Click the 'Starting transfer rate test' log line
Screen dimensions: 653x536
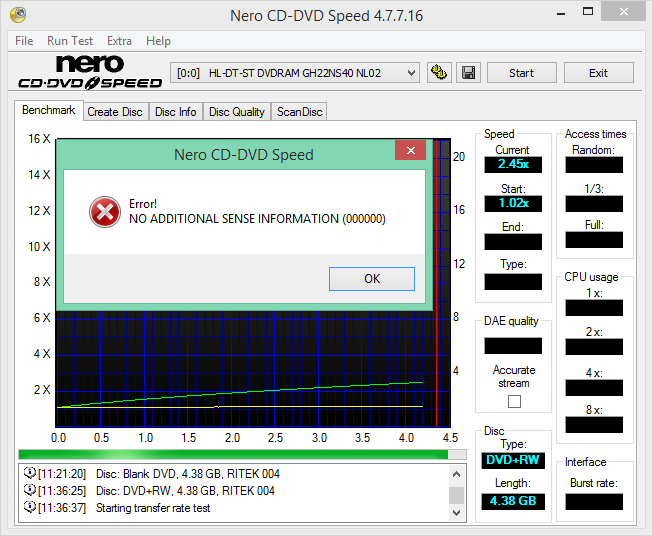(153, 508)
